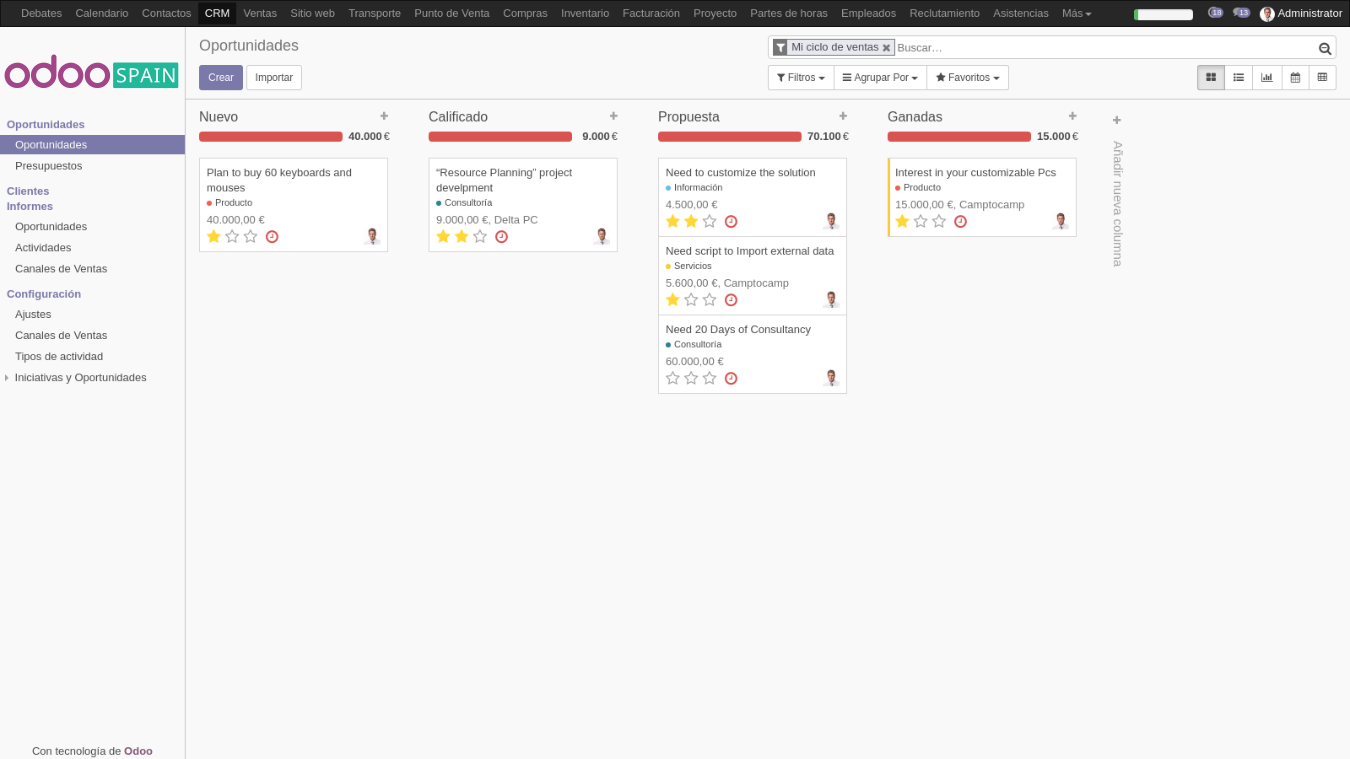This screenshot has width=1350, height=759.
Task: Open the Facturación menu
Action: 651,13
